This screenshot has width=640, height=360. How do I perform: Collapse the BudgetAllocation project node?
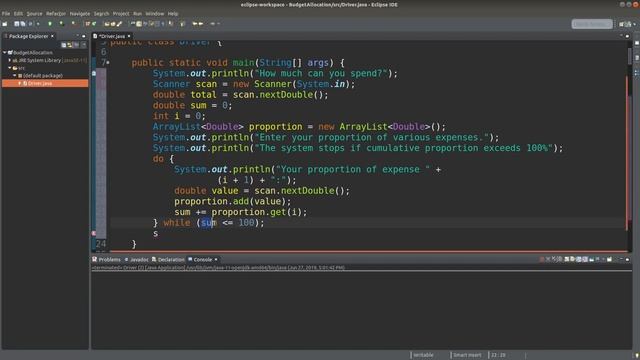pyautogui.click(x=4, y=53)
